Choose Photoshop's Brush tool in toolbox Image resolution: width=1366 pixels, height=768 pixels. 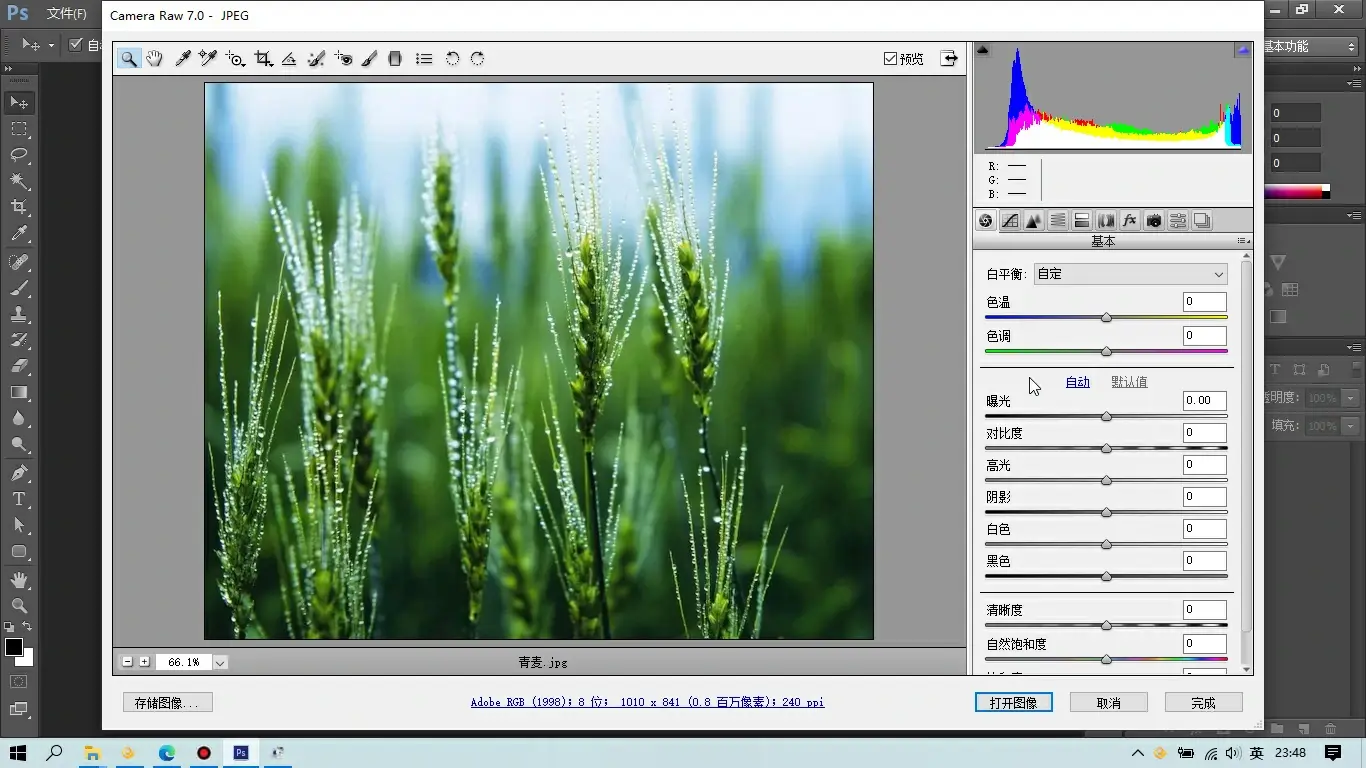(x=19, y=288)
